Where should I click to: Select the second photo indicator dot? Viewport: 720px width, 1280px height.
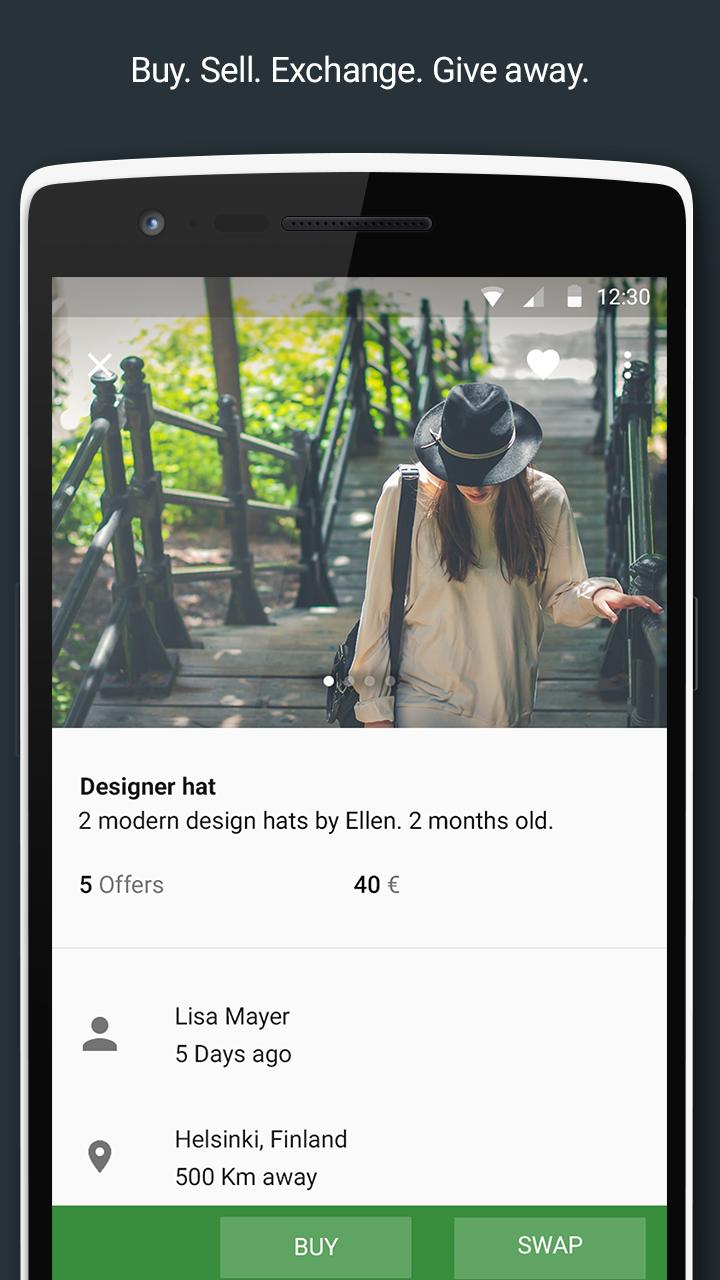point(349,681)
